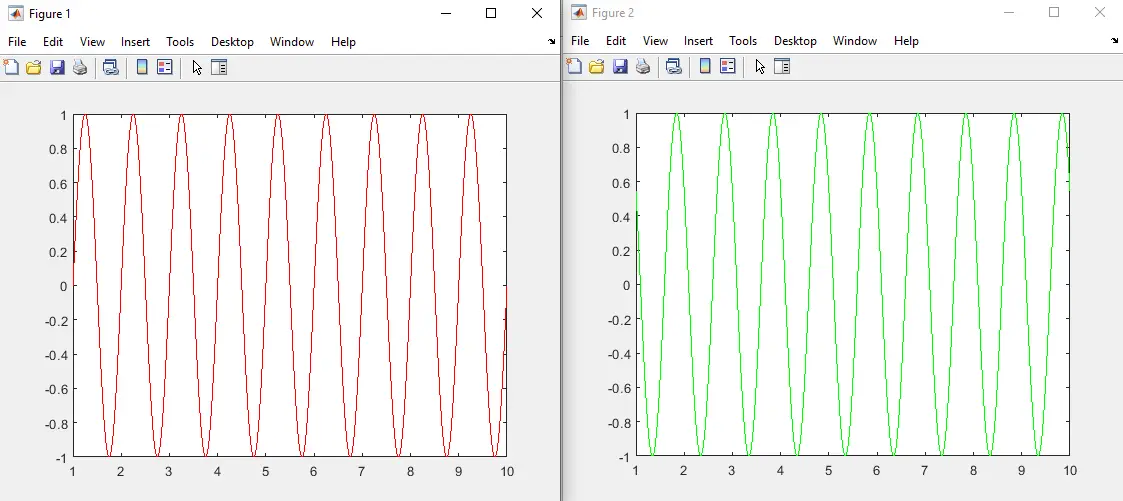Click Print Figure icon in Figure 2
This screenshot has width=1123, height=501.
pos(642,67)
